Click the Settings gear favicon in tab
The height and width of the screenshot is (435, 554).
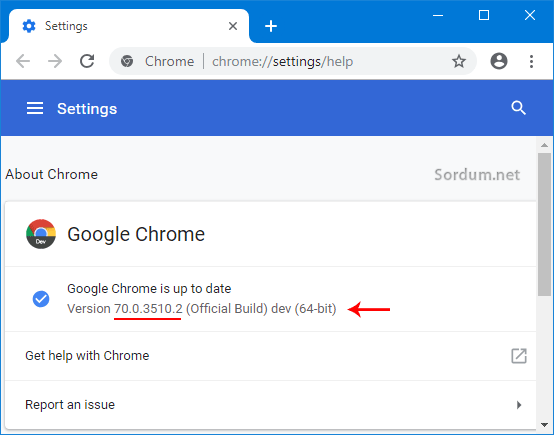coord(29,26)
